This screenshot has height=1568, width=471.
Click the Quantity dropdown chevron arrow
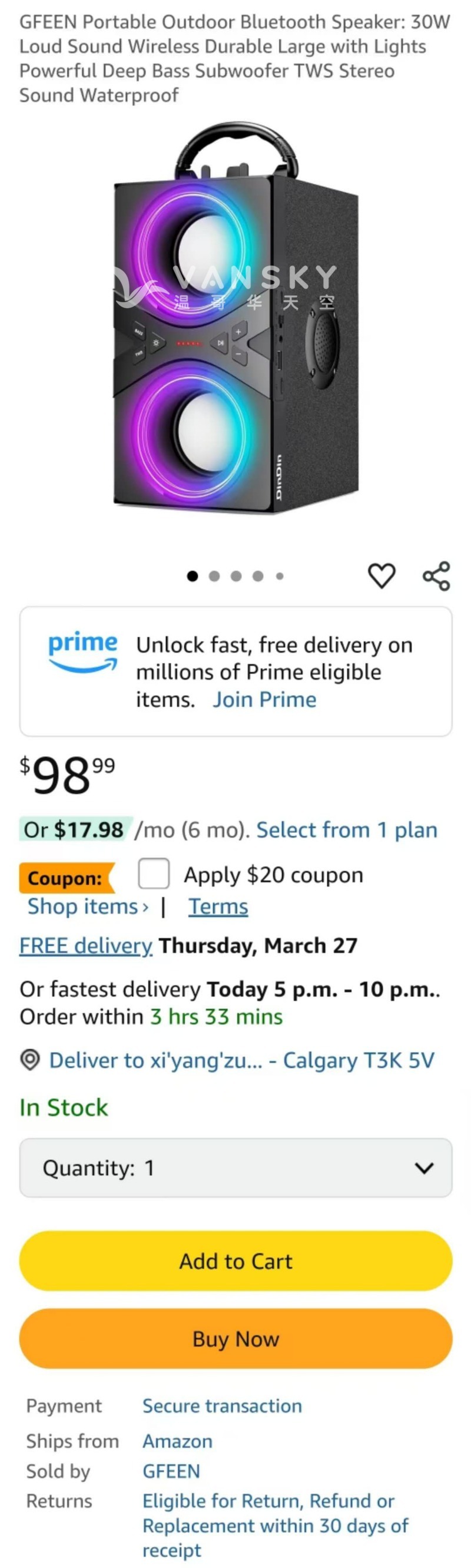click(423, 1167)
